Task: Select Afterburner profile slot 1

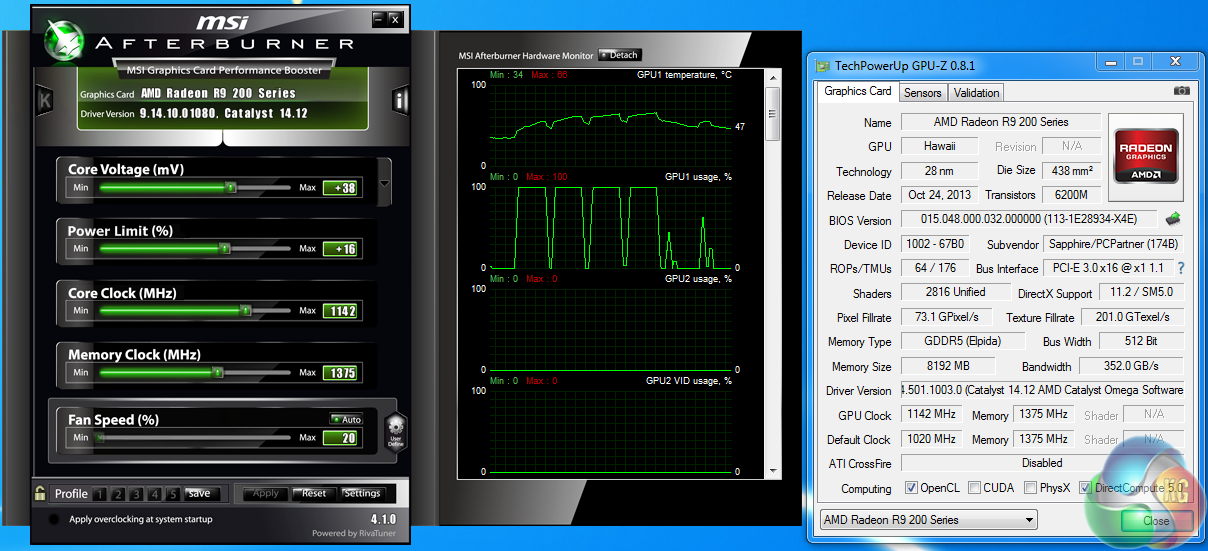Action: click(101, 493)
